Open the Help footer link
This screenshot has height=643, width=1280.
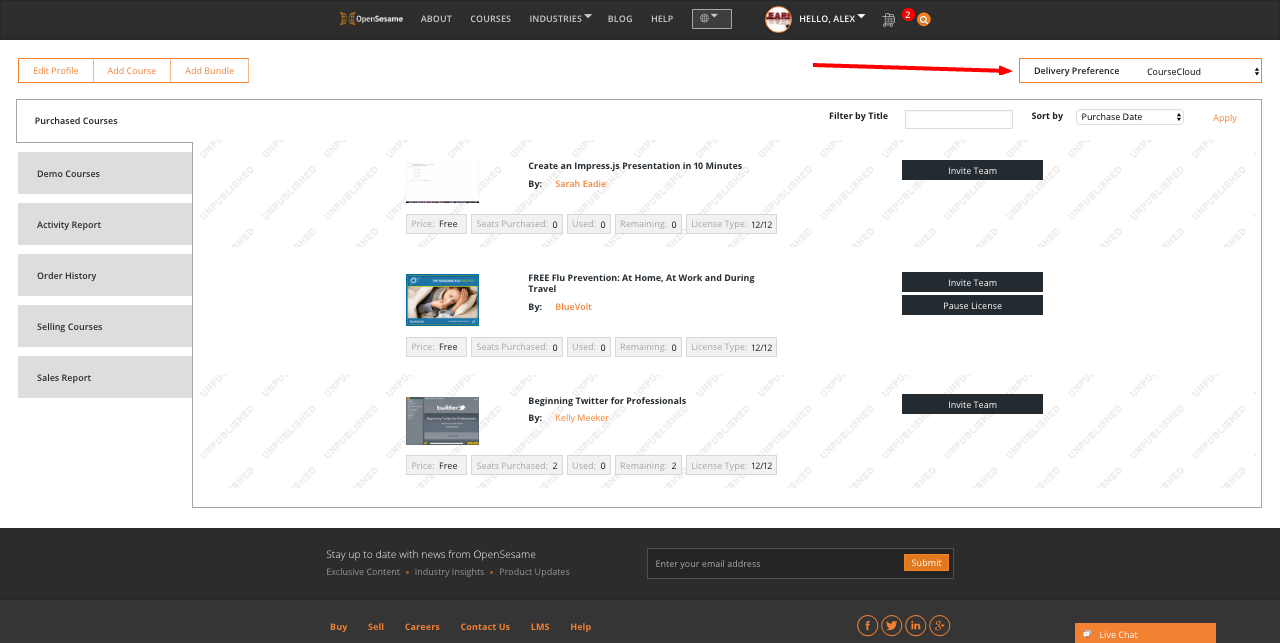581,627
